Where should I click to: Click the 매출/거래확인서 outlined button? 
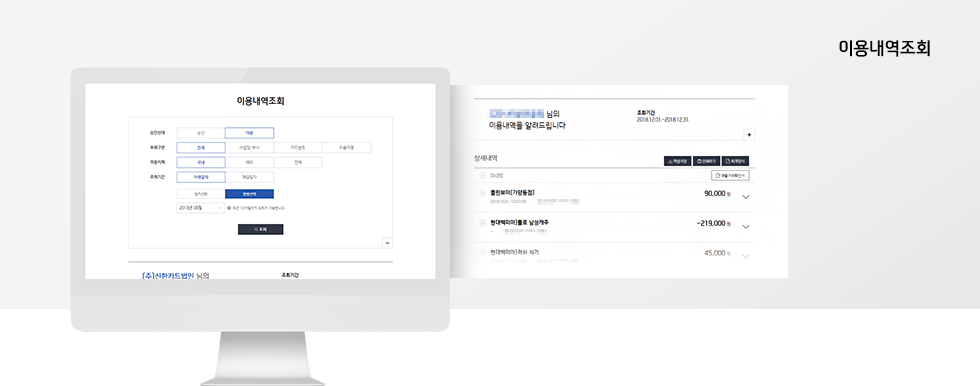click(x=731, y=176)
